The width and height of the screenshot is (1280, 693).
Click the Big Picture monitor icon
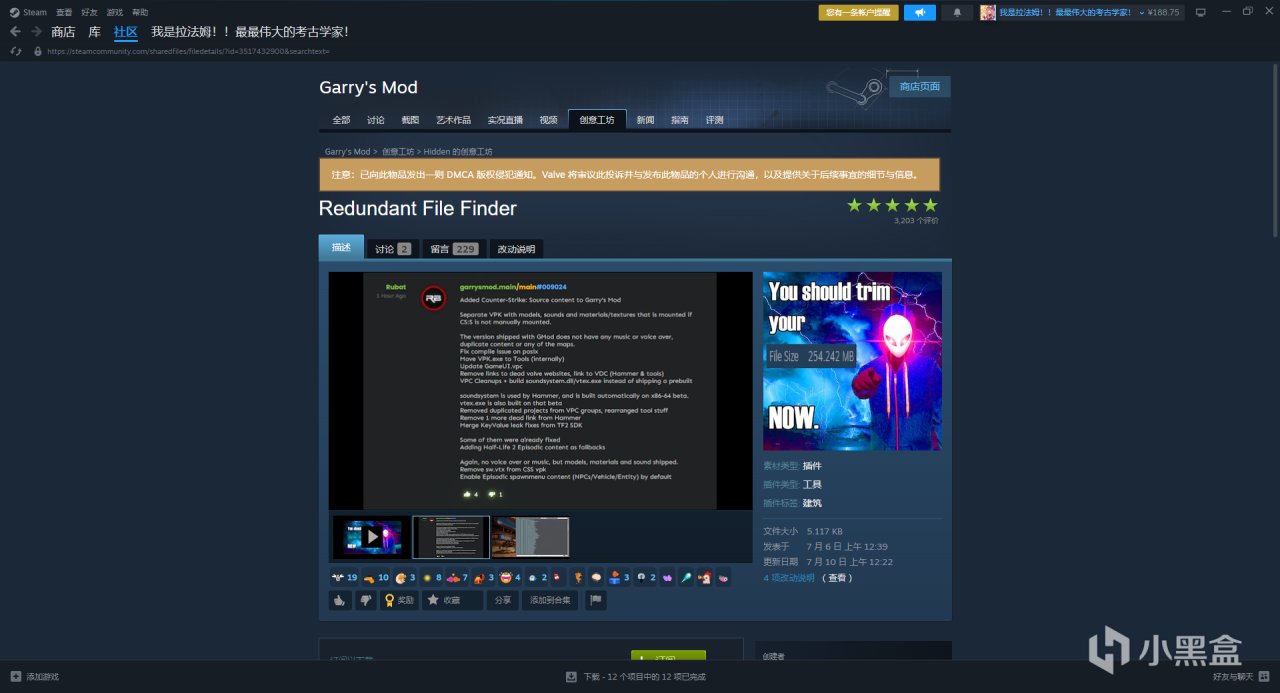(1200, 12)
